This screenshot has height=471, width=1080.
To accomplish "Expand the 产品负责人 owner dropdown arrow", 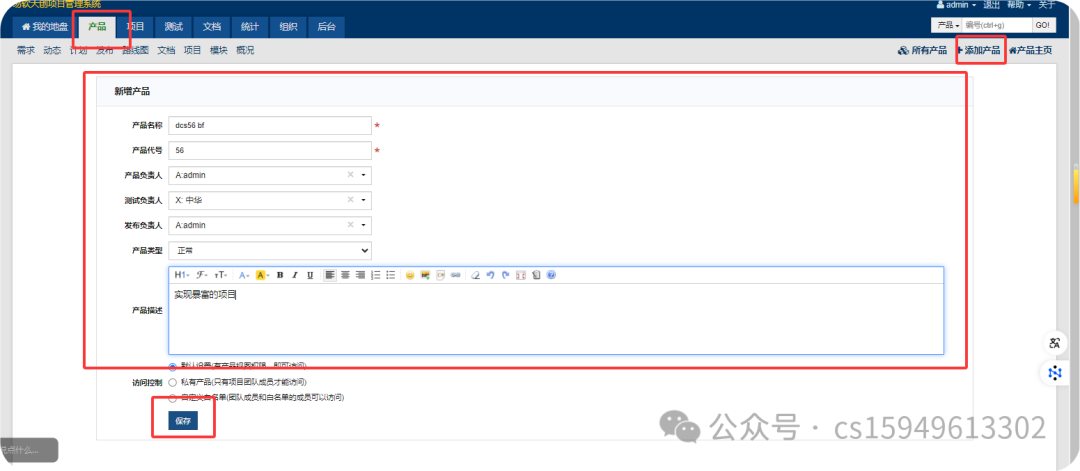I will (364, 175).
